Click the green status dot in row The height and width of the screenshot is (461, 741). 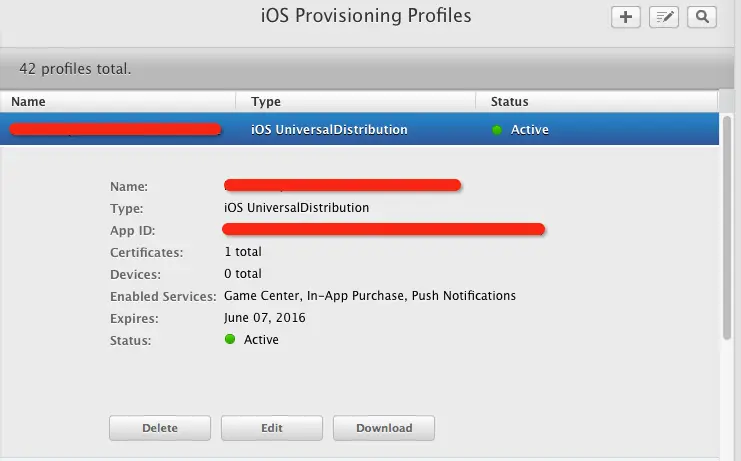point(497,130)
